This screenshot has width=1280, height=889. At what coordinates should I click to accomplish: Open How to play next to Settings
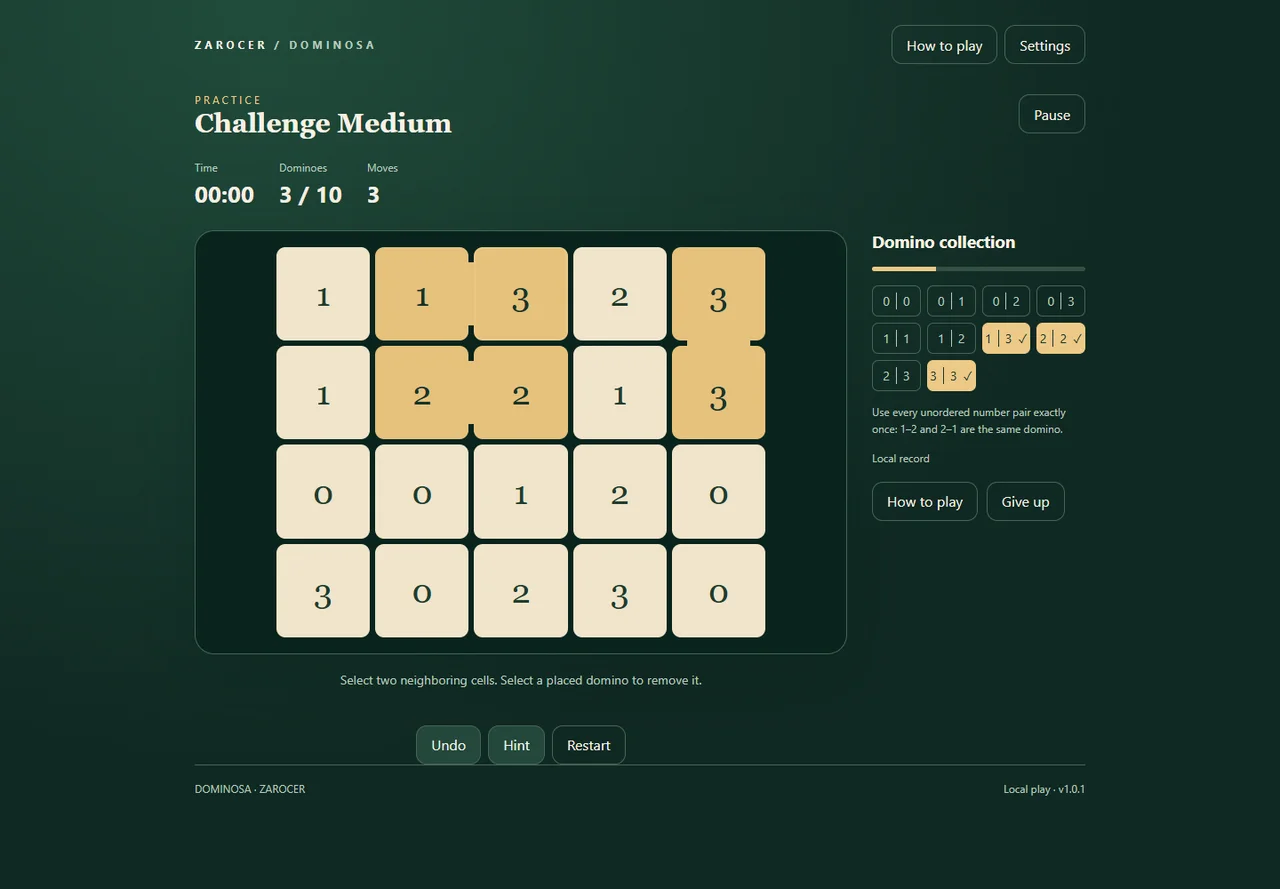click(944, 45)
